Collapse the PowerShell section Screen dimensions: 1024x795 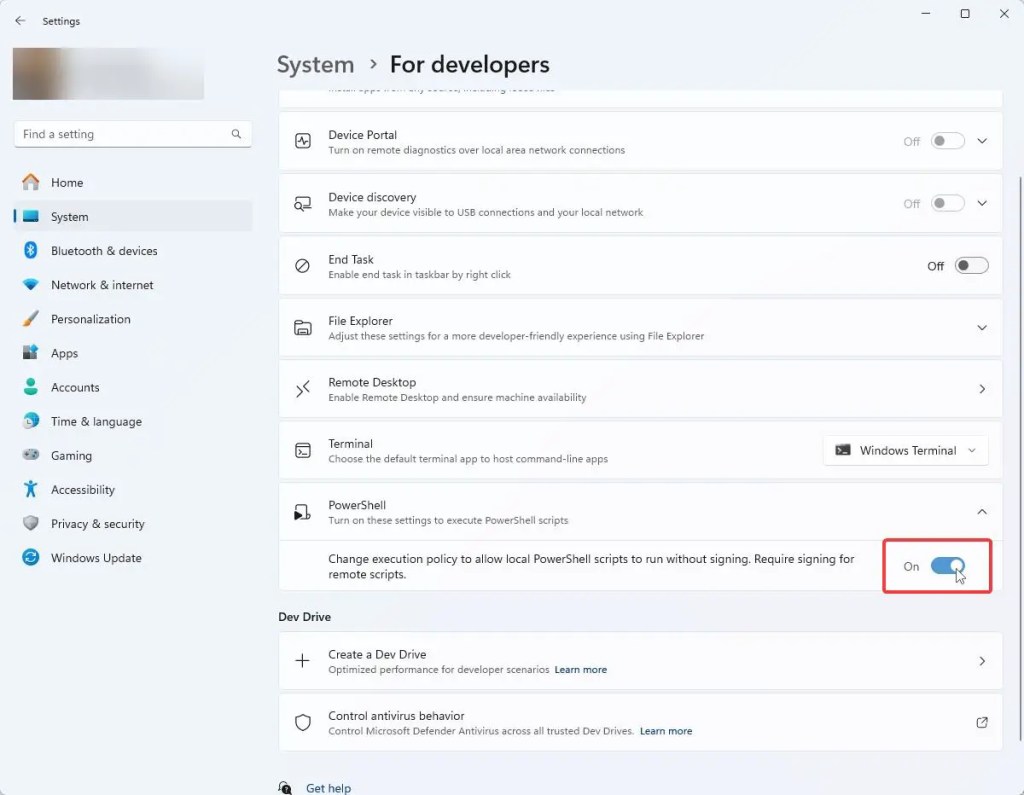pos(982,511)
